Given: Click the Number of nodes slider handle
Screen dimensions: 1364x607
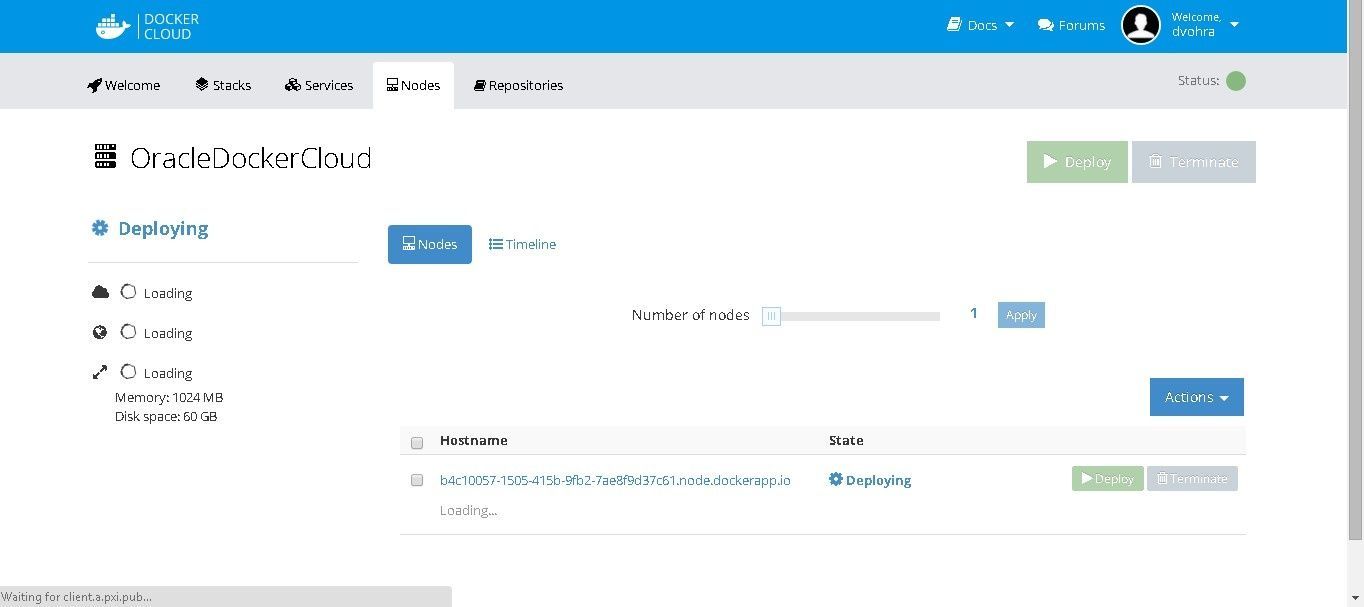Looking at the screenshot, I should (771, 316).
